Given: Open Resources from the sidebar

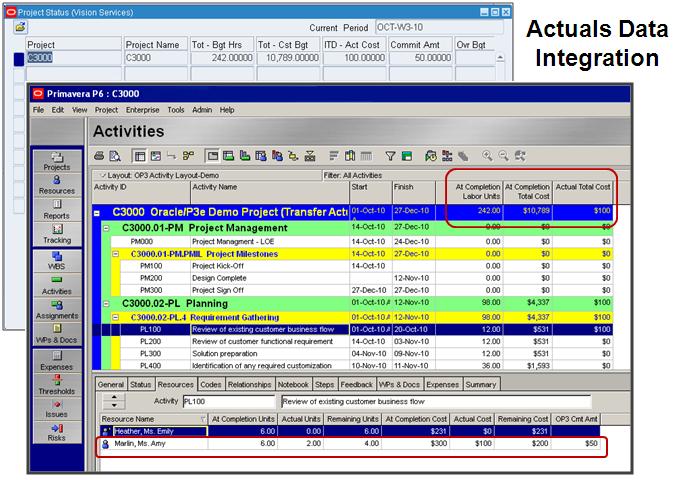Looking at the screenshot, I should tap(57, 185).
